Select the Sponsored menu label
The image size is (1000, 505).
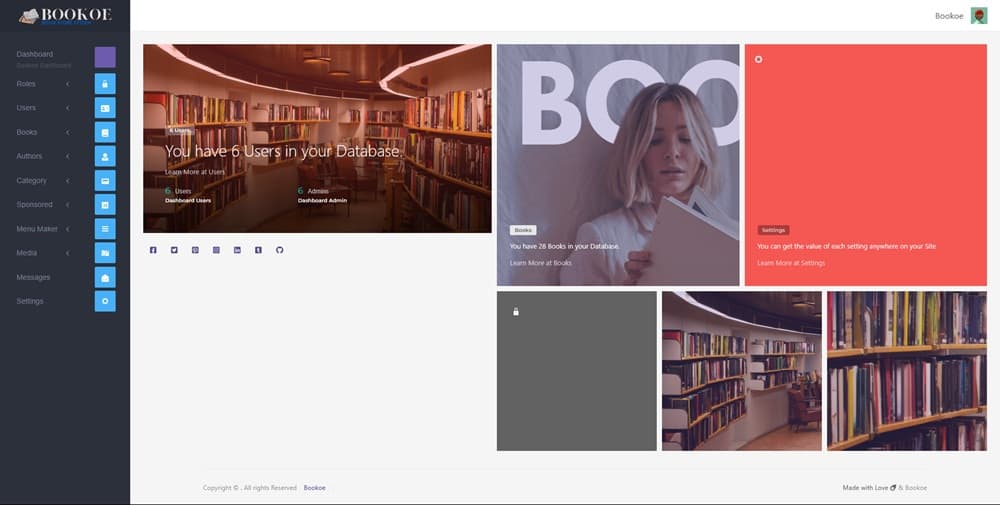[x=34, y=205]
